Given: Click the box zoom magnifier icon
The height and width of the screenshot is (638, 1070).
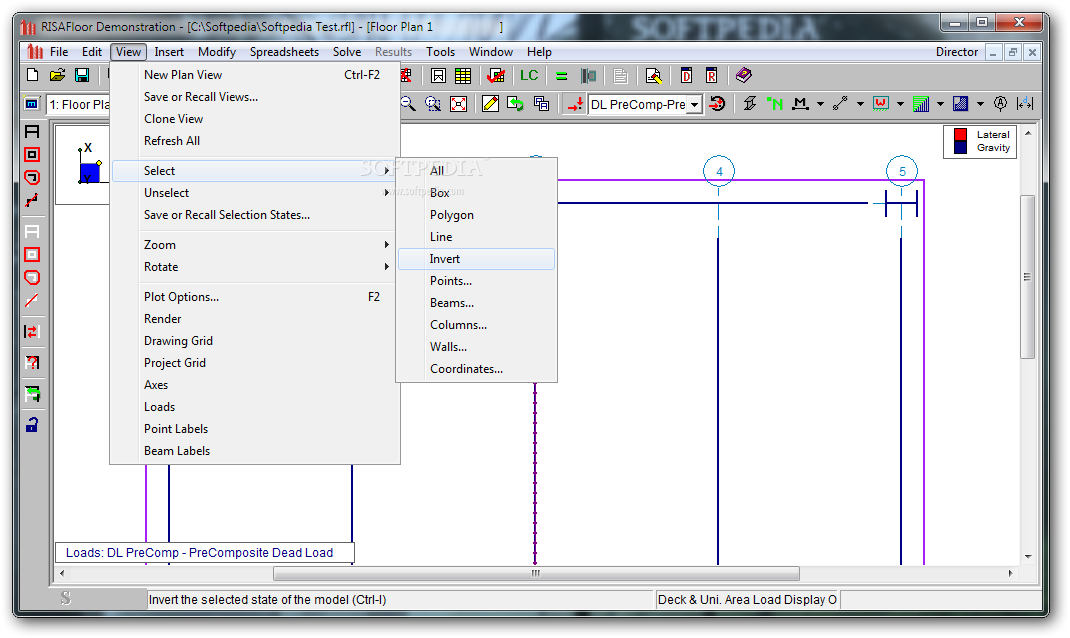Looking at the screenshot, I should click(433, 103).
